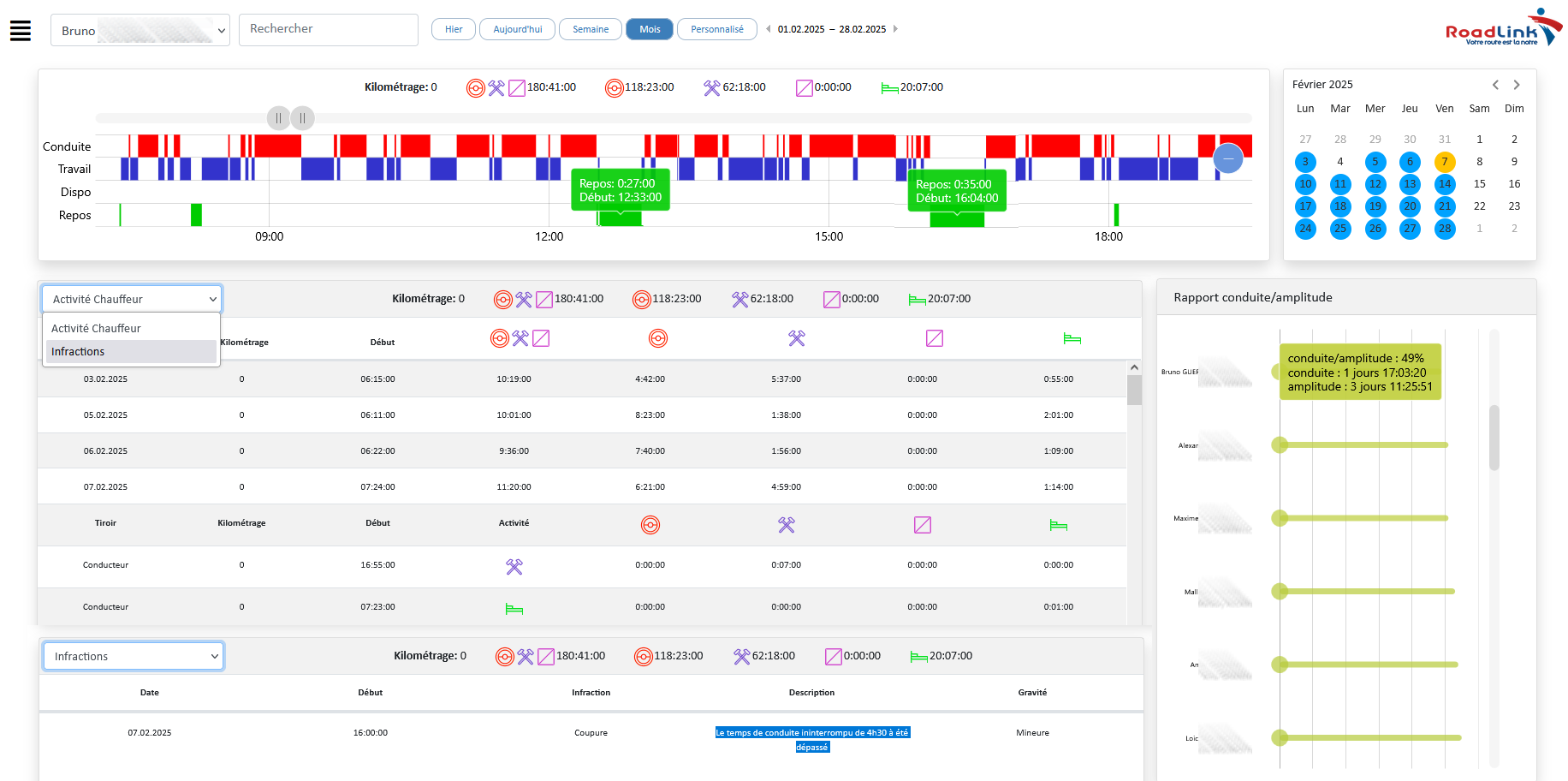Select Activité Chauffeur option in list

point(131,328)
